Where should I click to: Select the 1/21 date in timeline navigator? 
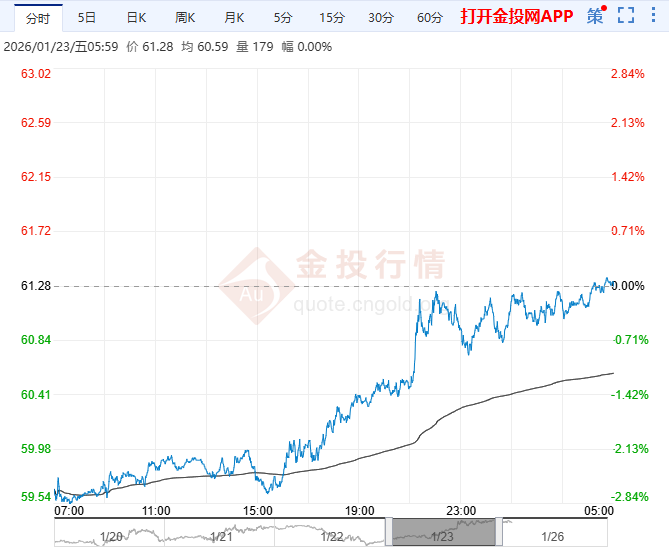(x=221, y=536)
